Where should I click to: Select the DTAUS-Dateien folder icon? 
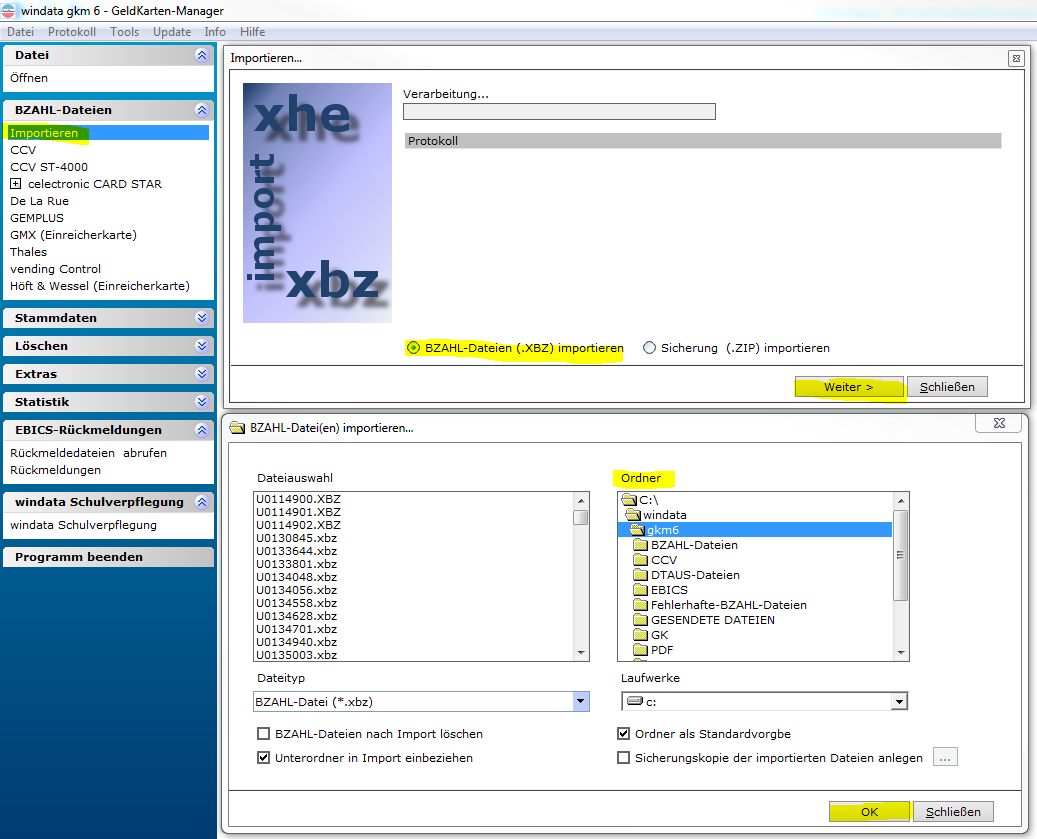640,575
